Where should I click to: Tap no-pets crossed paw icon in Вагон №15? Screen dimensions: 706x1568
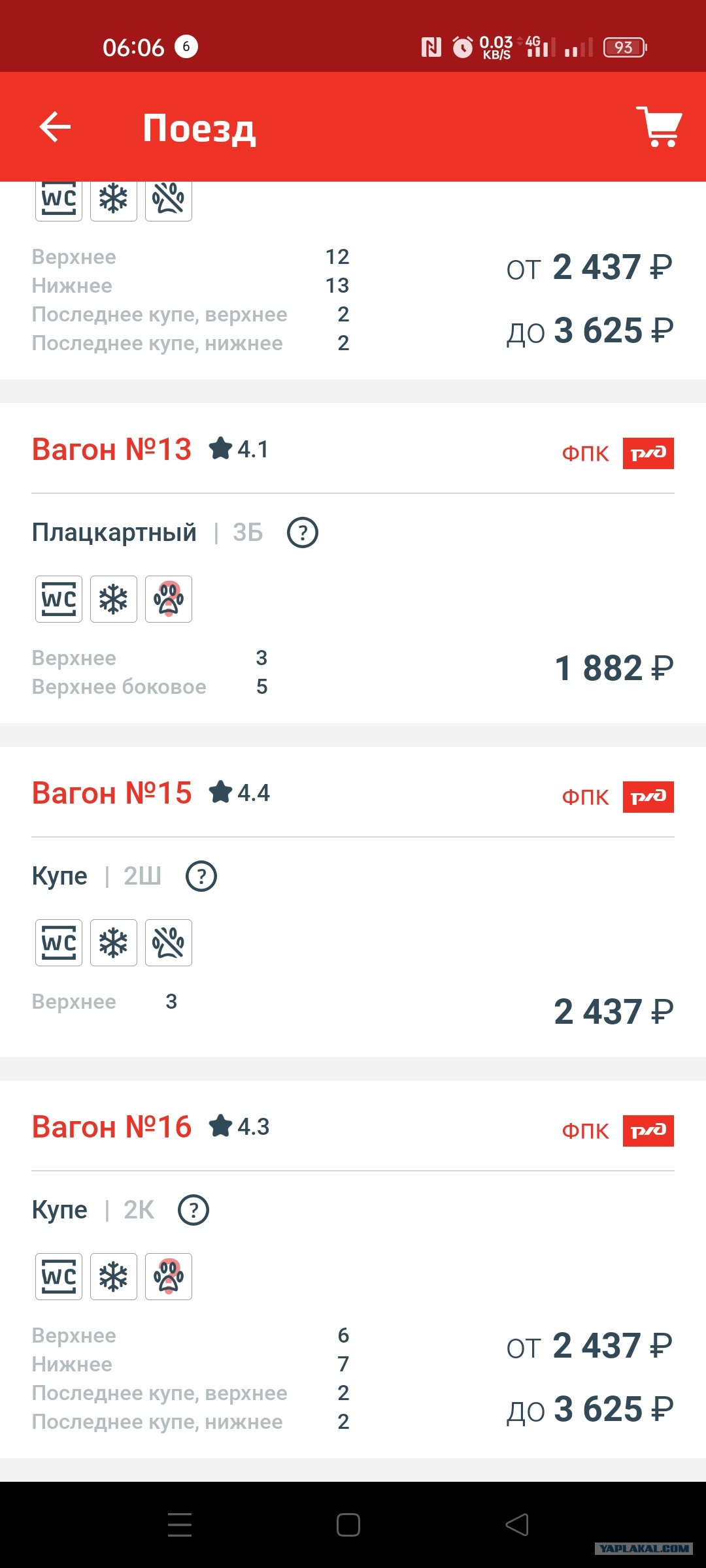point(169,943)
